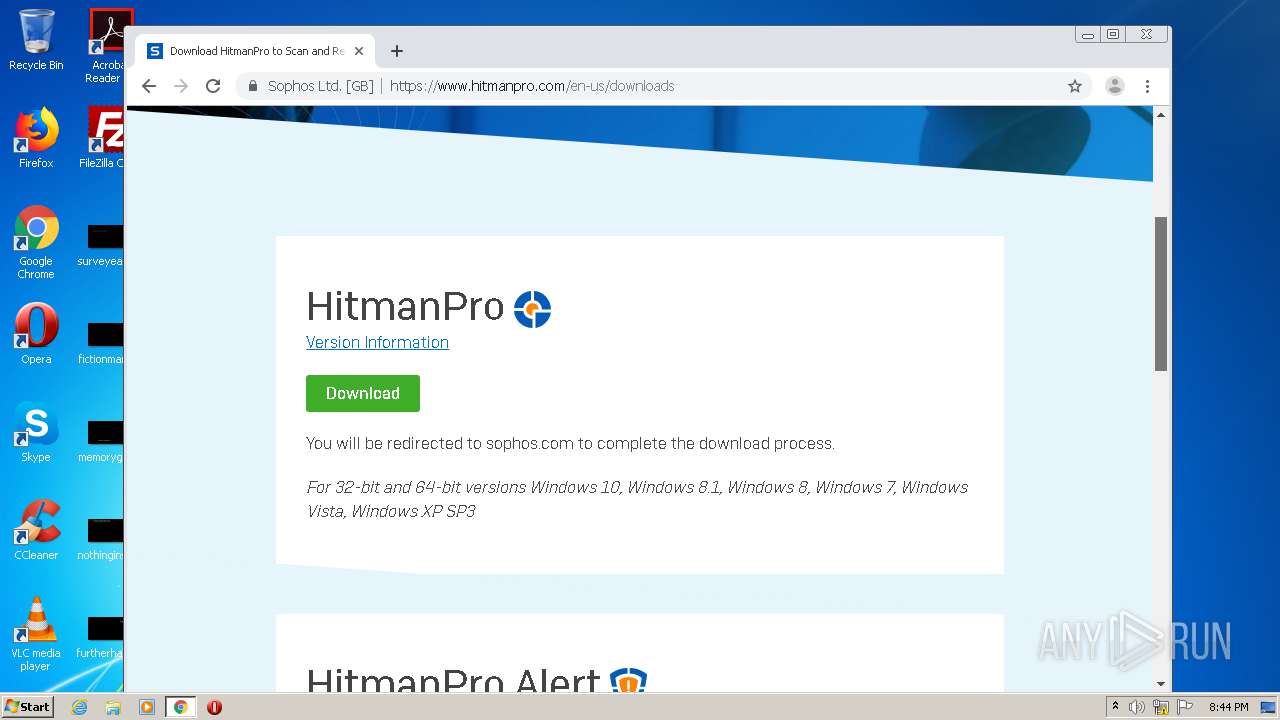Minimize the Chrome window
The height and width of the screenshot is (720, 1280).
1088,34
